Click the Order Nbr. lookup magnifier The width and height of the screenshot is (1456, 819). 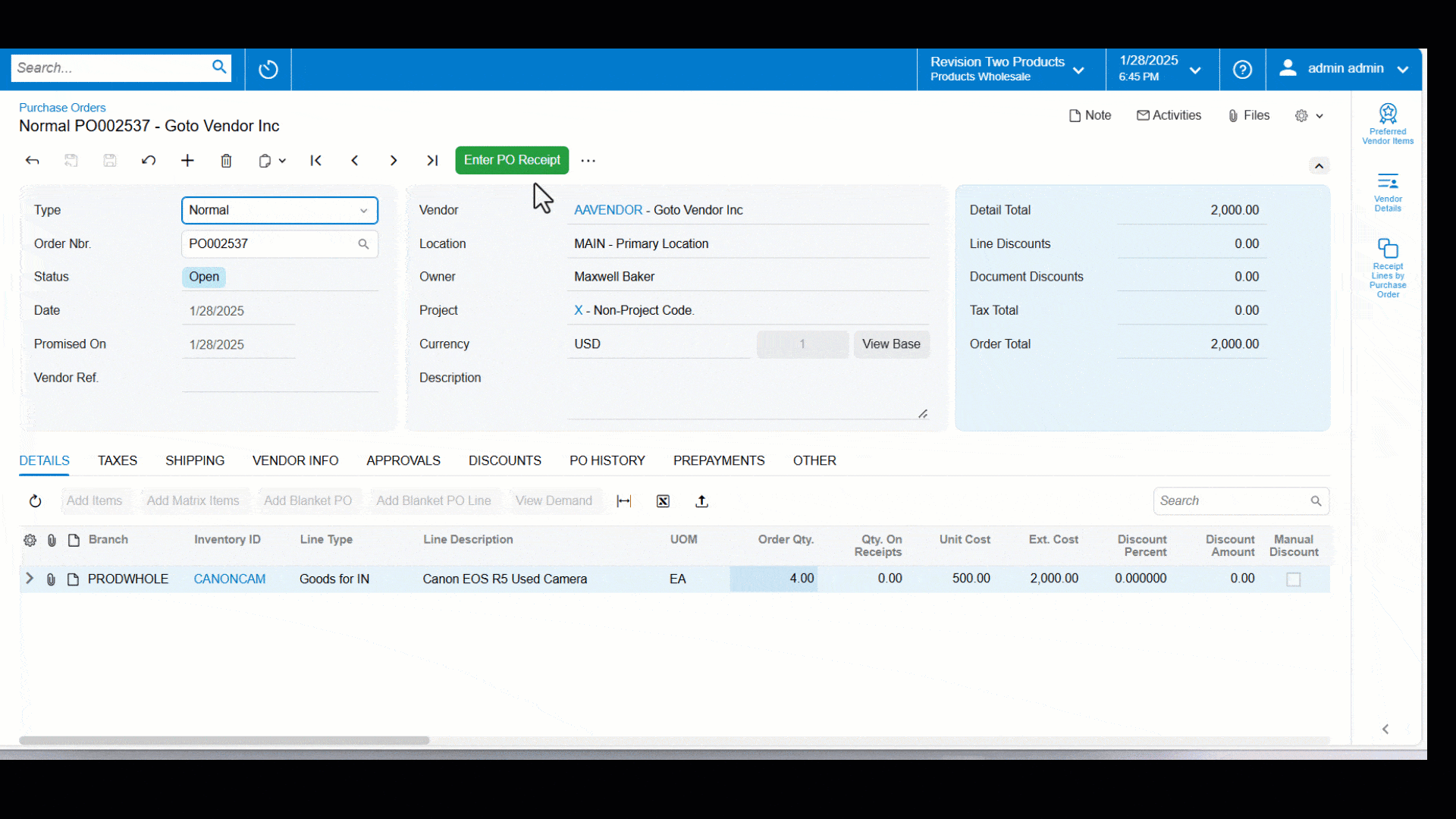tap(363, 244)
